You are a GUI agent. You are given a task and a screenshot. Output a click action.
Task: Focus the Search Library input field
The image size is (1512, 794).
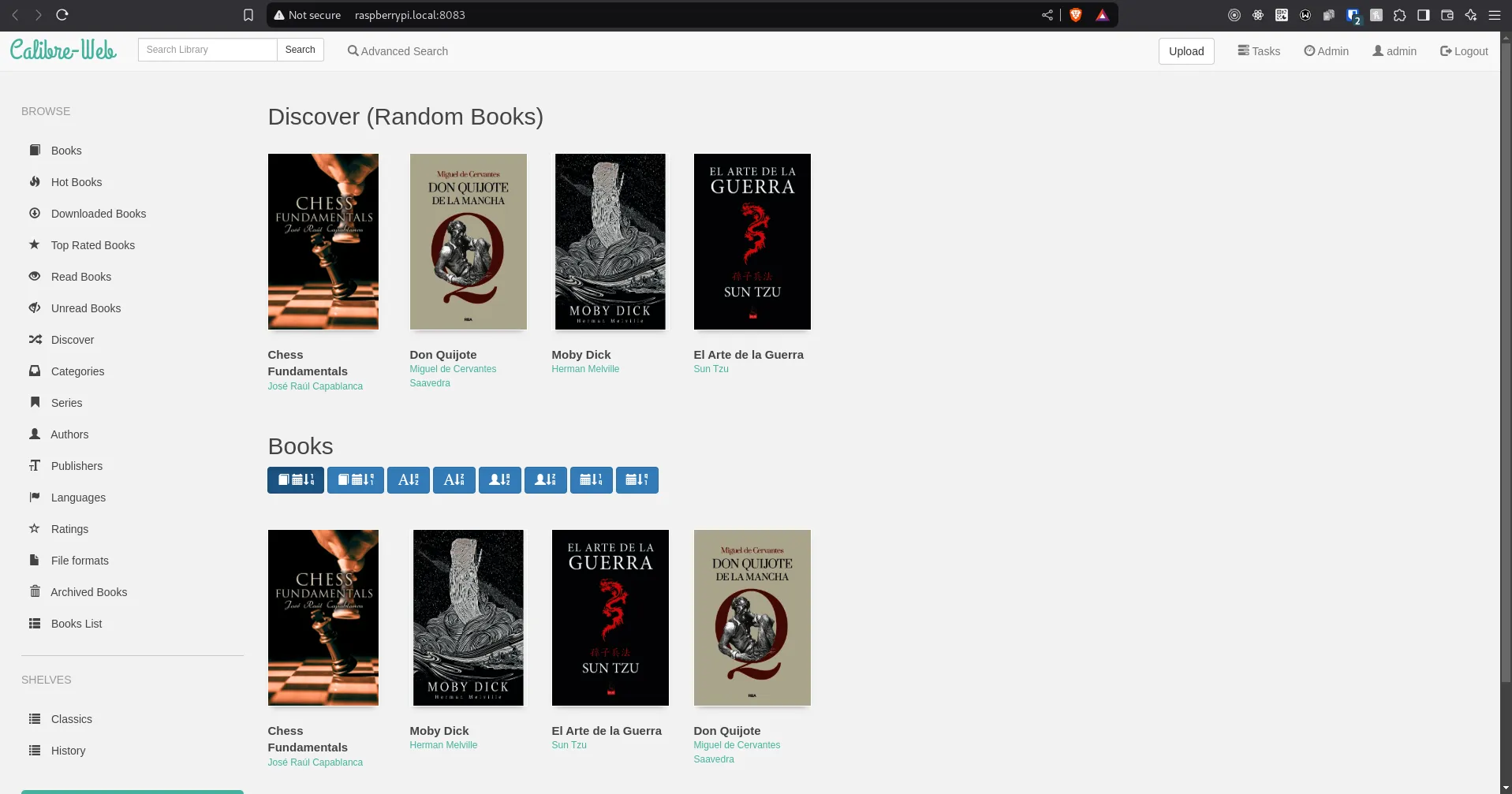pos(207,50)
